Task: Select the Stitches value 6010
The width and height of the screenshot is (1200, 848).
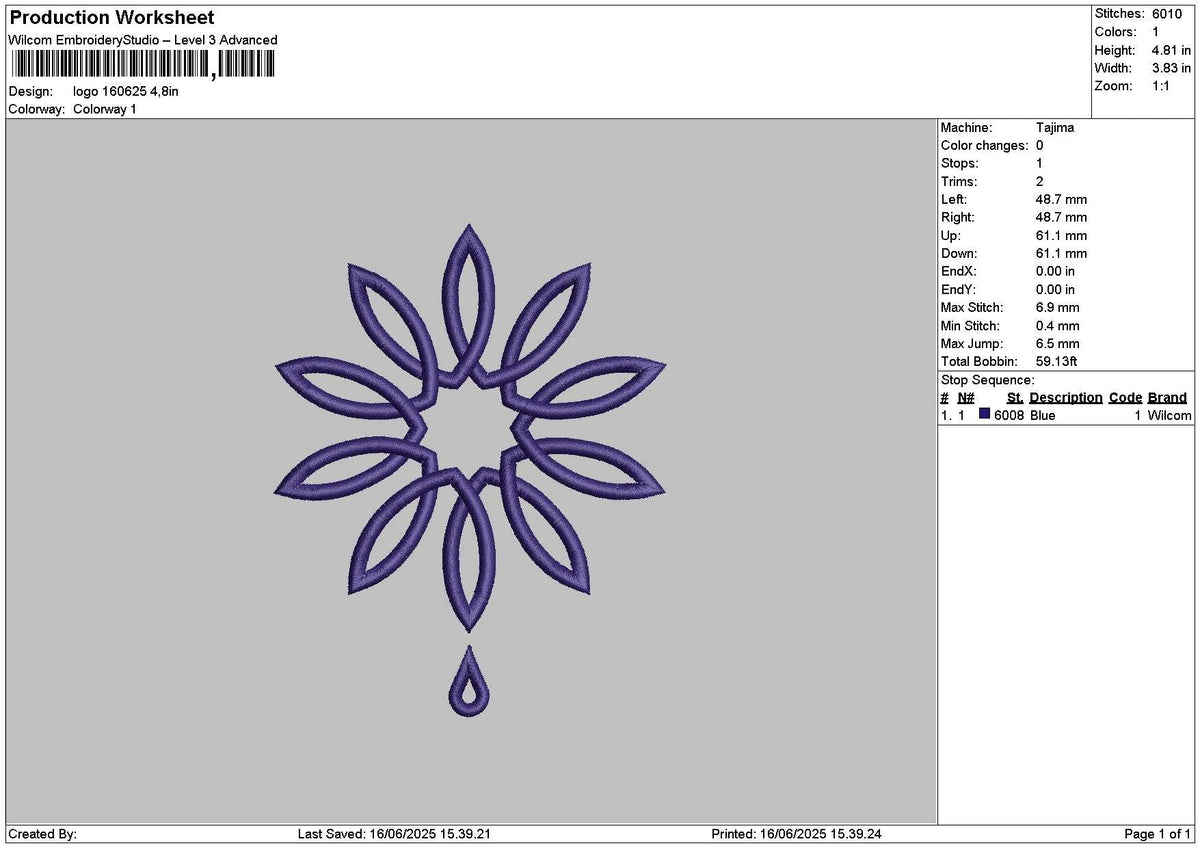Action: coord(1168,14)
